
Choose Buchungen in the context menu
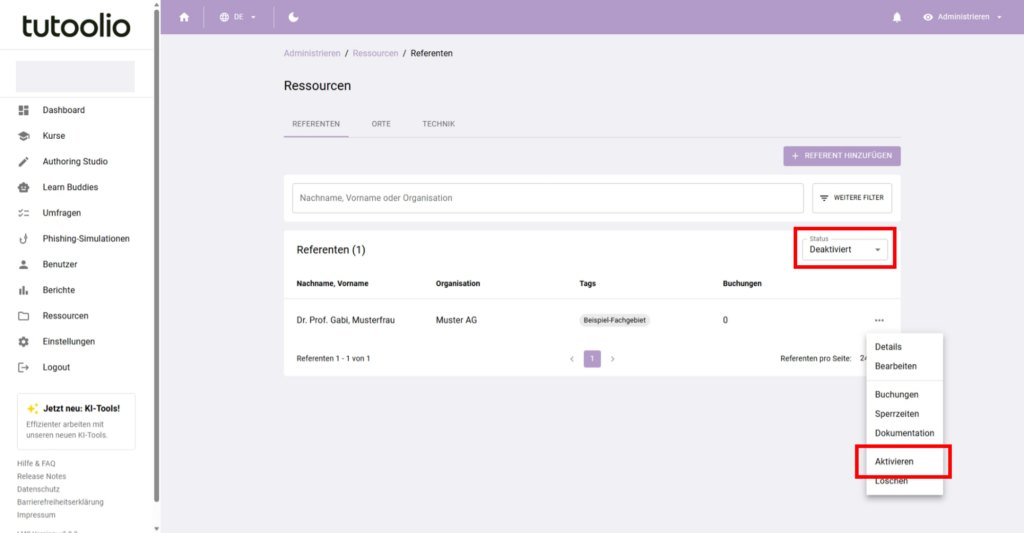pos(904,395)
